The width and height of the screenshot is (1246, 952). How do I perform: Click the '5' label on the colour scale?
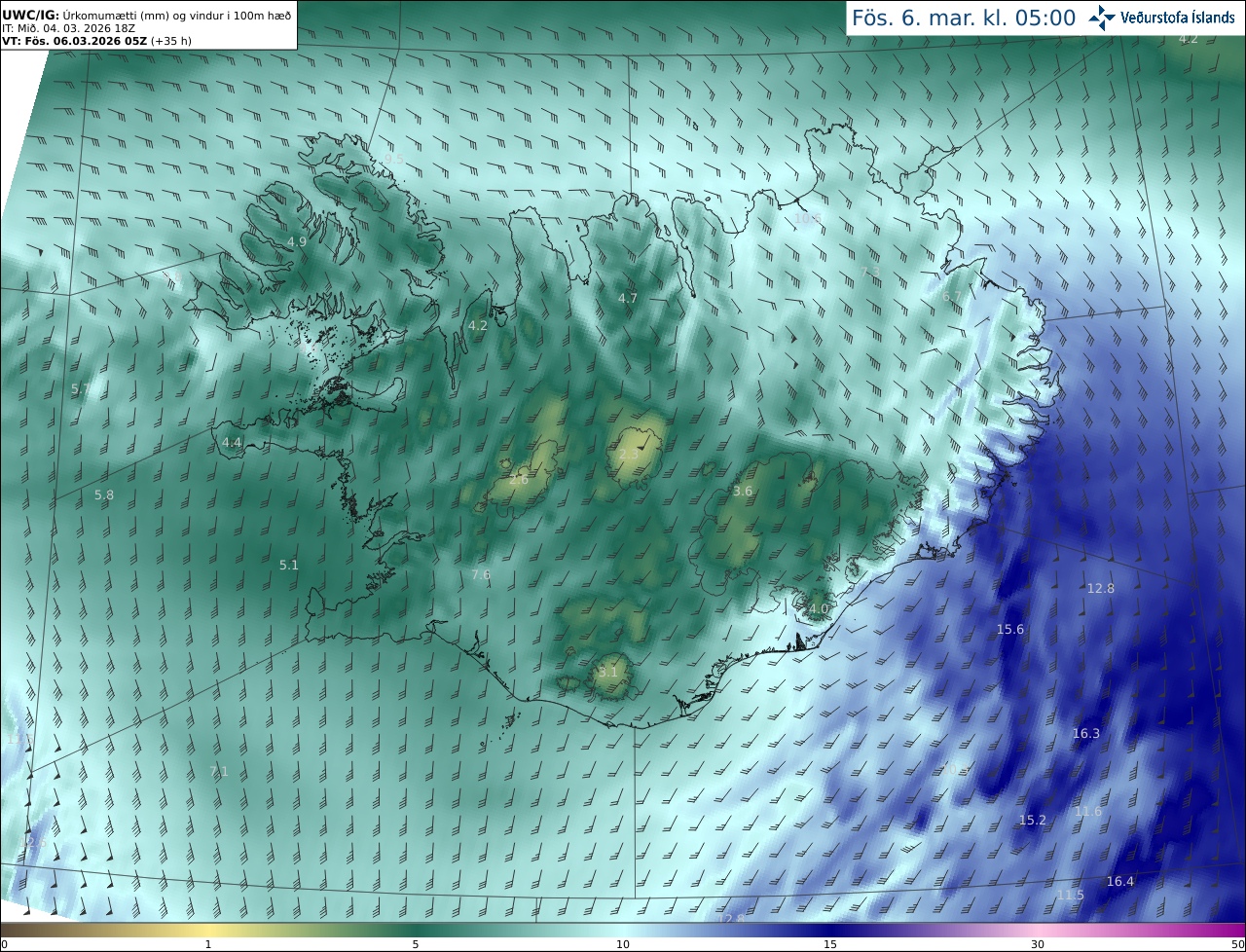click(416, 944)
